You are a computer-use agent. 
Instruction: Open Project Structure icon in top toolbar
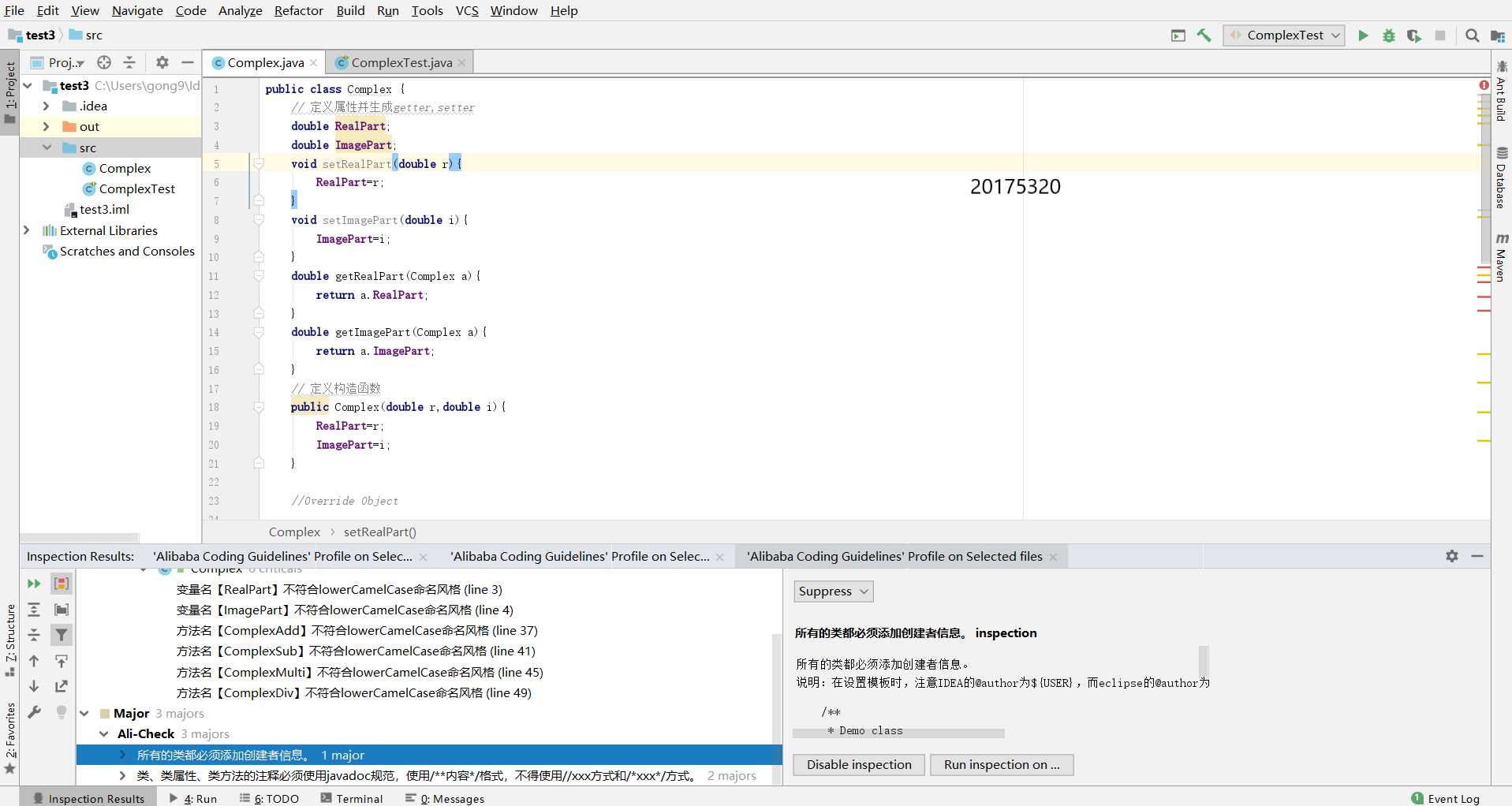click(1498, 35)
